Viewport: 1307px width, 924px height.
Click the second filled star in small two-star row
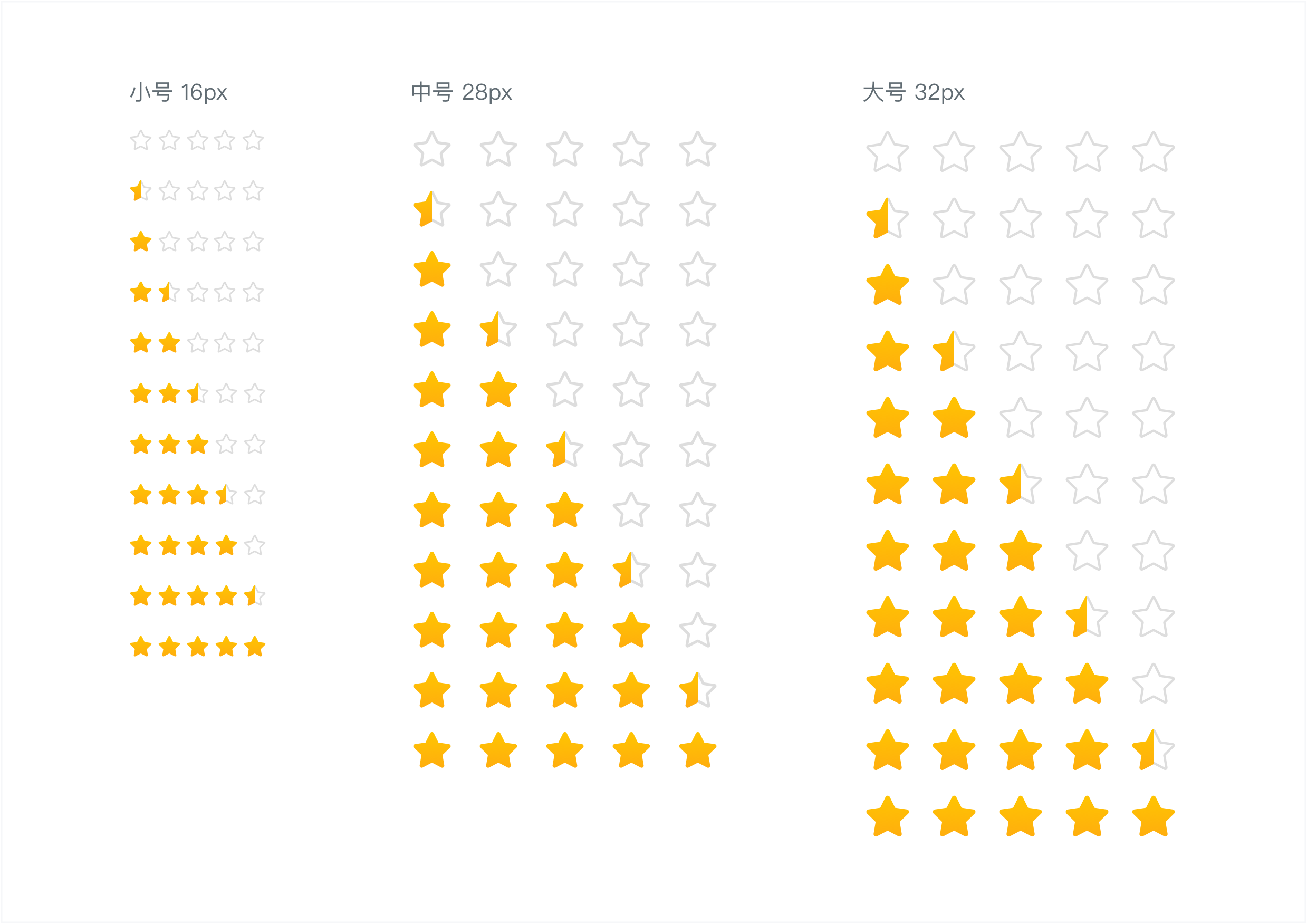pyautogui.click(x=169, y=343)
